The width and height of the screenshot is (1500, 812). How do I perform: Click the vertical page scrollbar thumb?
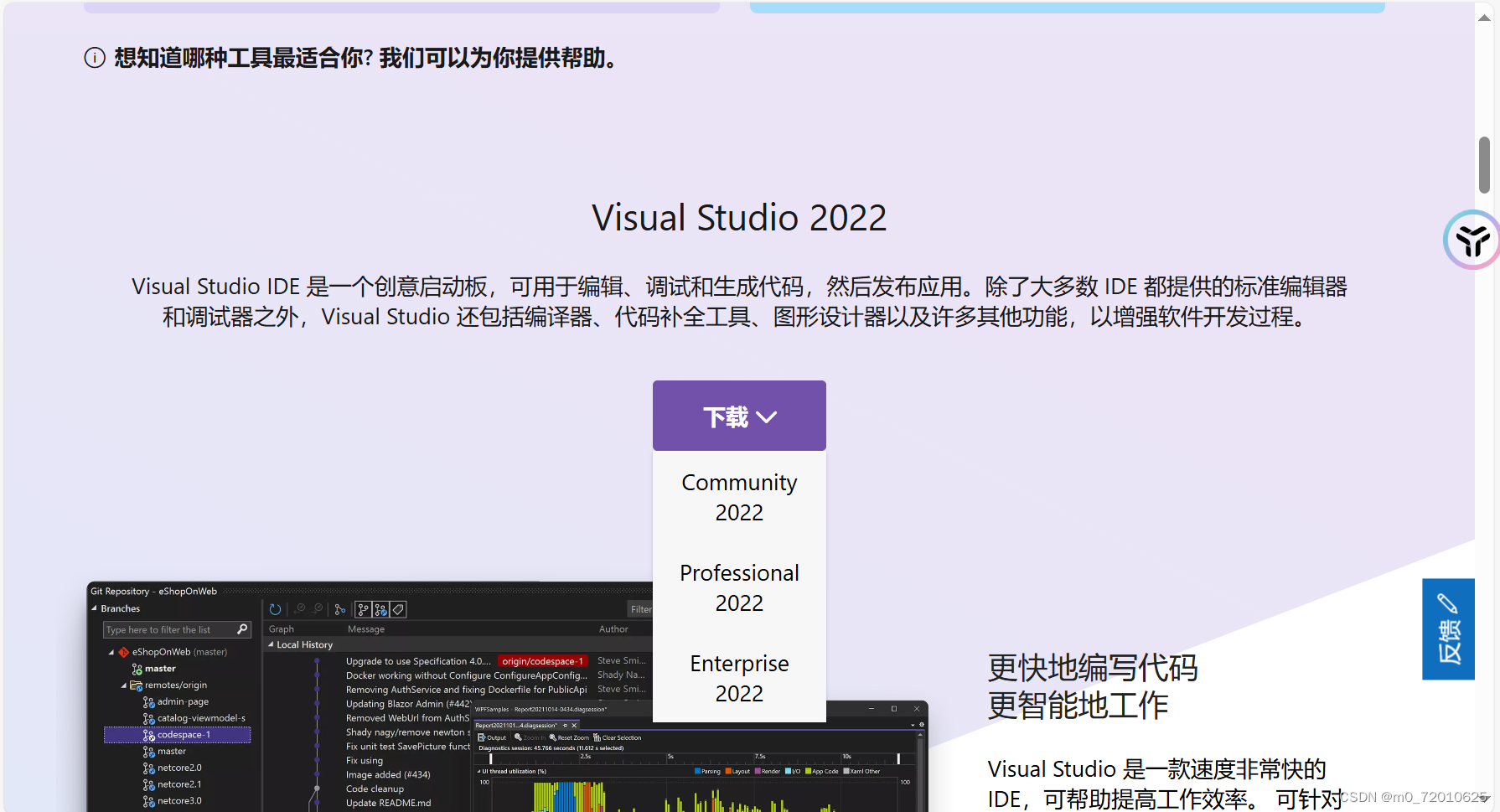(x=1484, y=165)
